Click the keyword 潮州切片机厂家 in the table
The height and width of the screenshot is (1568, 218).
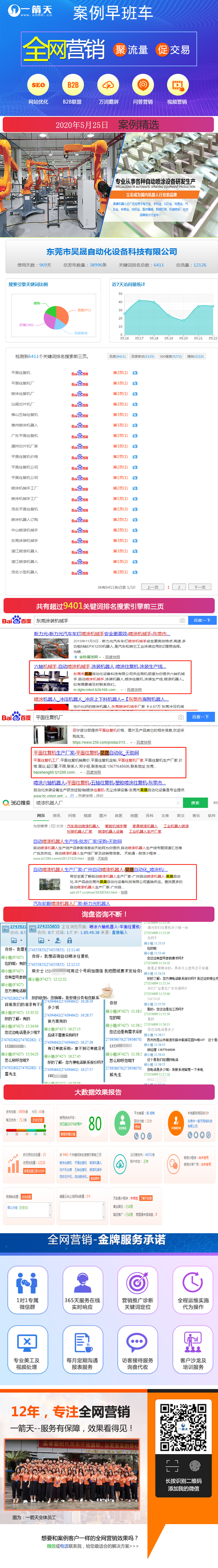(24, 446)
